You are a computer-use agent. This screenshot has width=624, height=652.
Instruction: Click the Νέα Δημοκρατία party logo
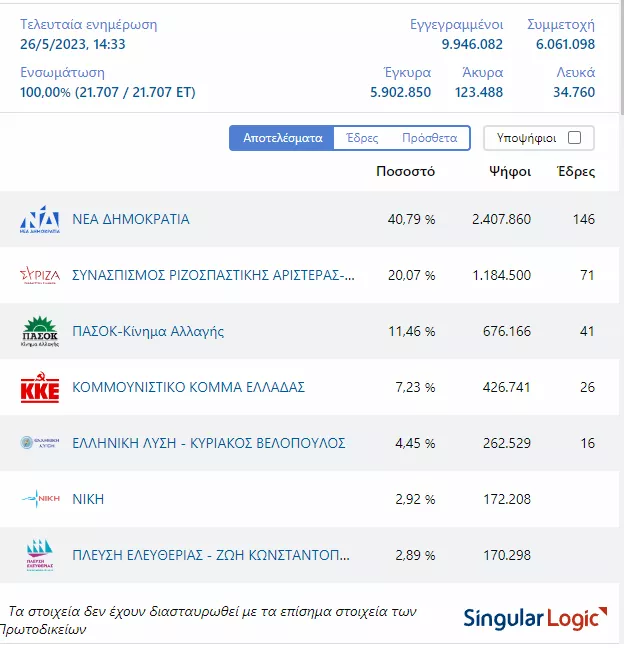[x=40, y=219]
